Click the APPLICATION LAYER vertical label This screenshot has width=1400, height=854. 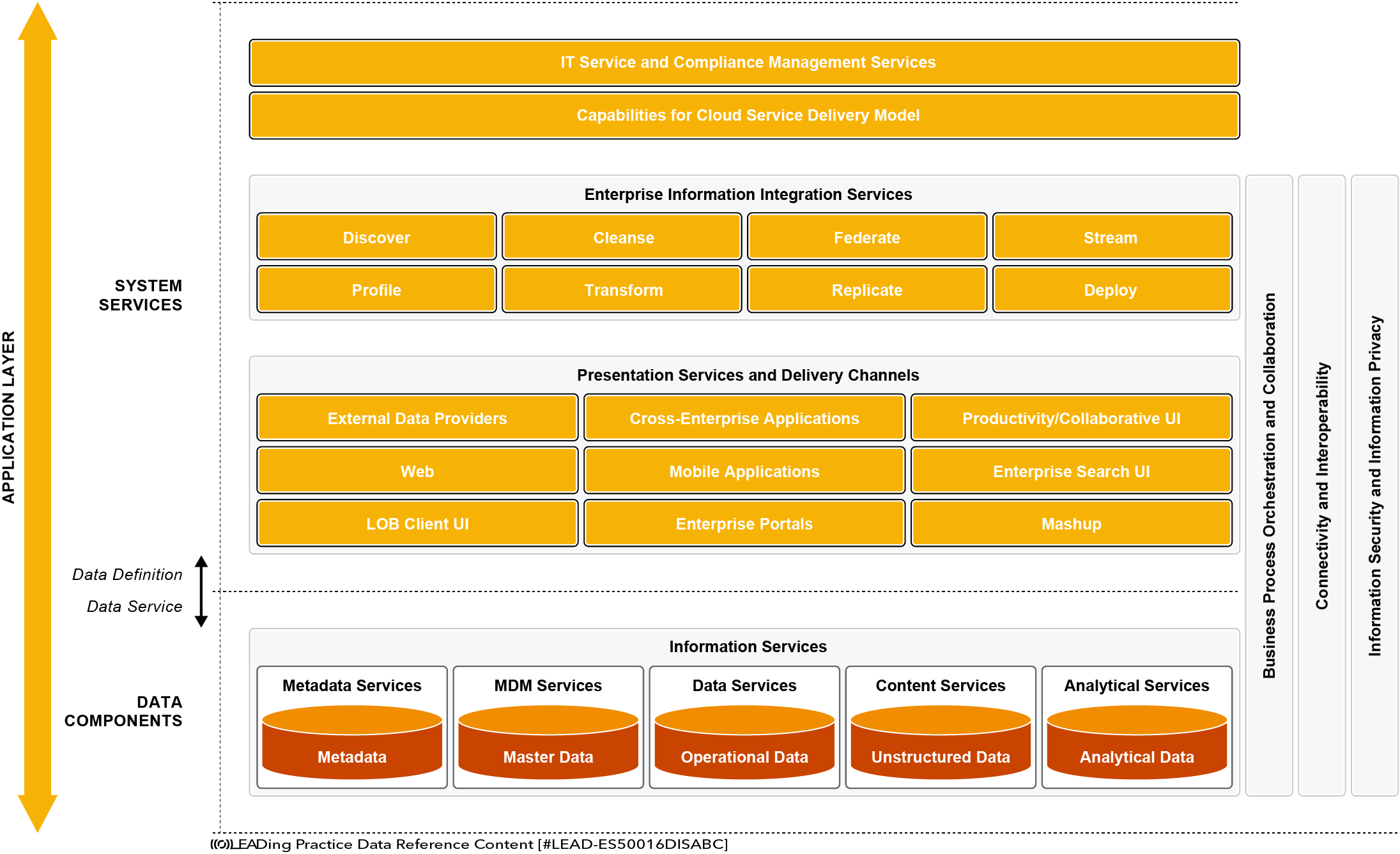pyautogui.click(x=8, y=417)
